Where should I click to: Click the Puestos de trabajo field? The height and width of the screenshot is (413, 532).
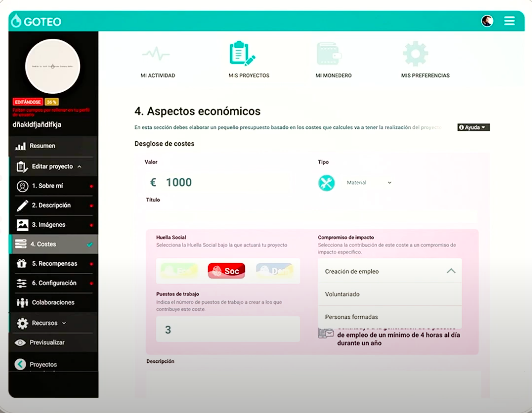[228, 329]
